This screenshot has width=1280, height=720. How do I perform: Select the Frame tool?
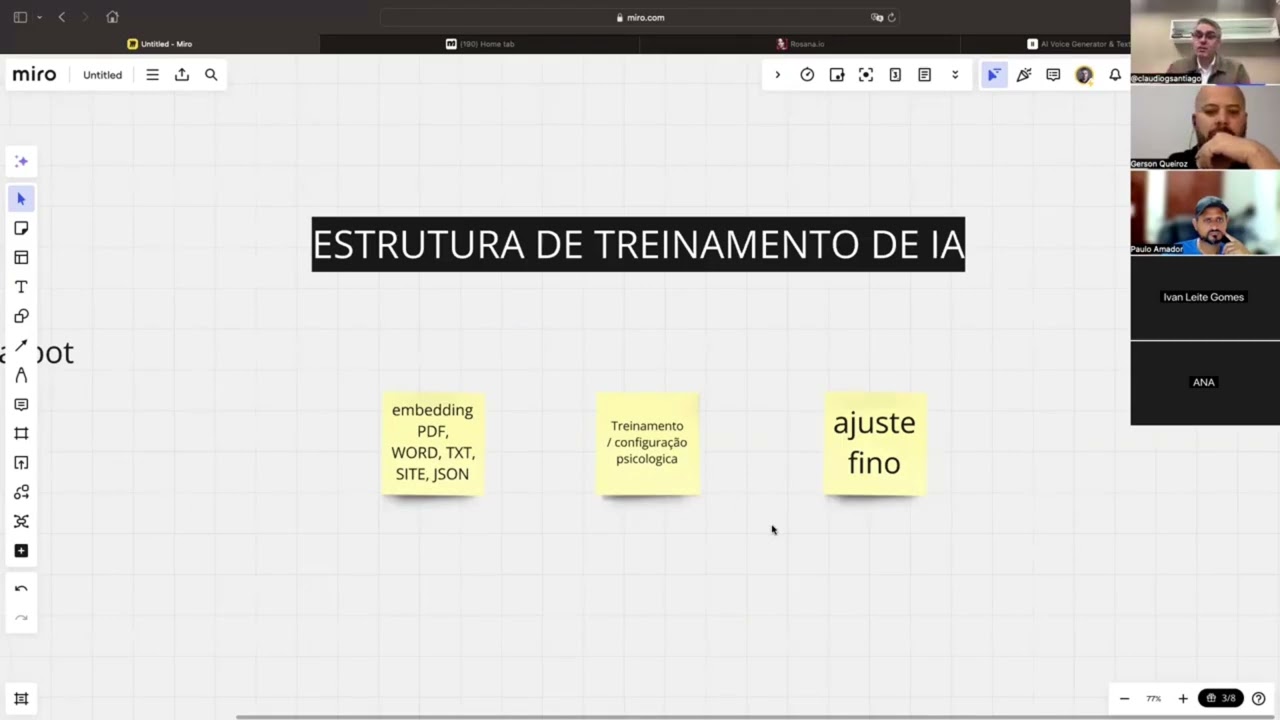click(x=21, y=433)
